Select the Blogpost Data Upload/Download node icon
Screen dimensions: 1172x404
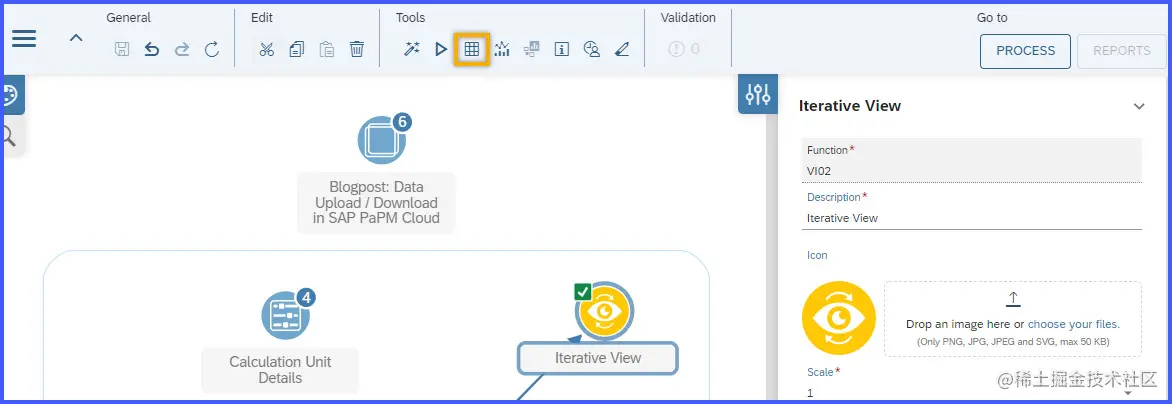381,140
